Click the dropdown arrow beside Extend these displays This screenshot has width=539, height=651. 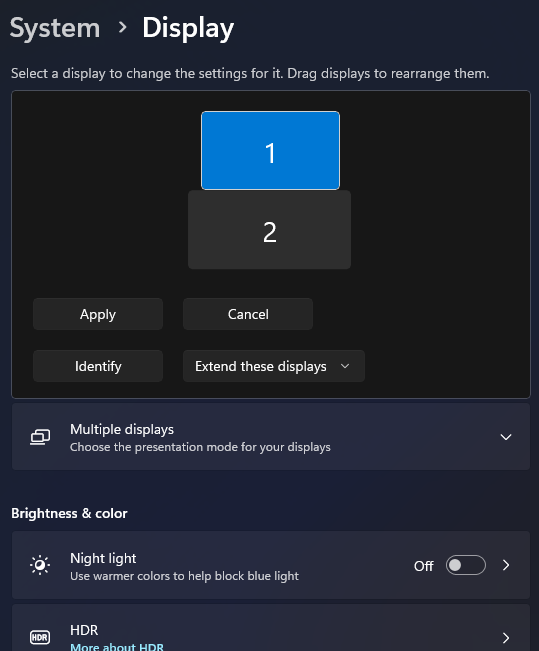345,366
